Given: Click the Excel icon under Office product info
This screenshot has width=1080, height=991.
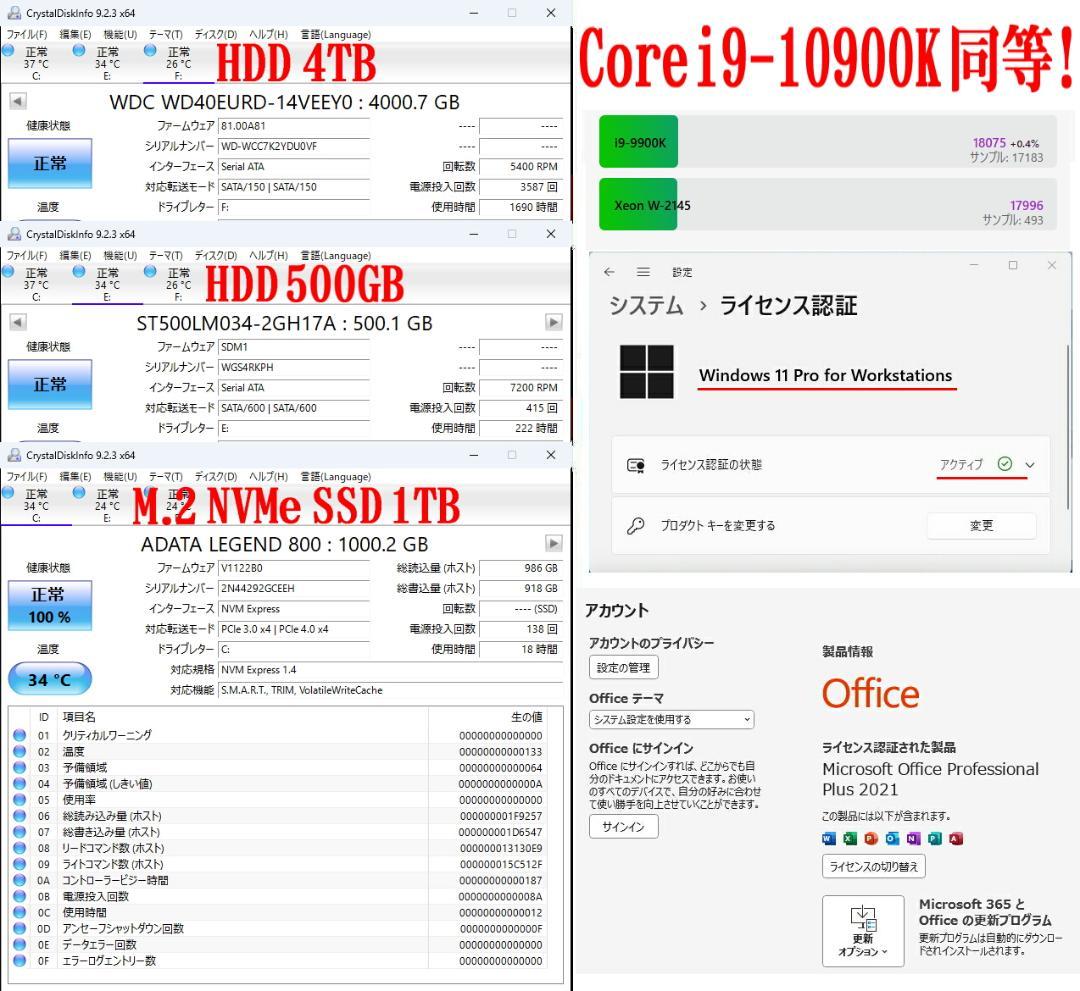Looking at the screenshot, I should pyautogui.click(x=850, y=838).
